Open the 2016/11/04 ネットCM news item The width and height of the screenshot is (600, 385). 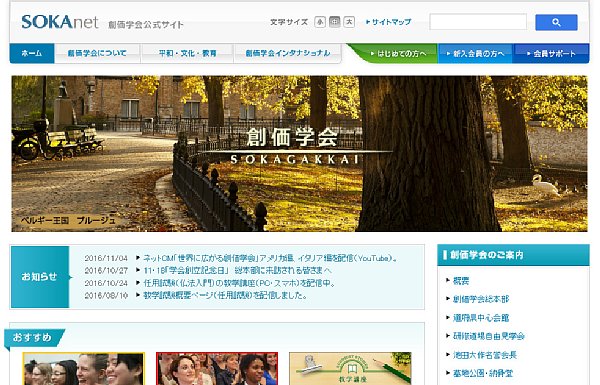[x=271, y=258]
